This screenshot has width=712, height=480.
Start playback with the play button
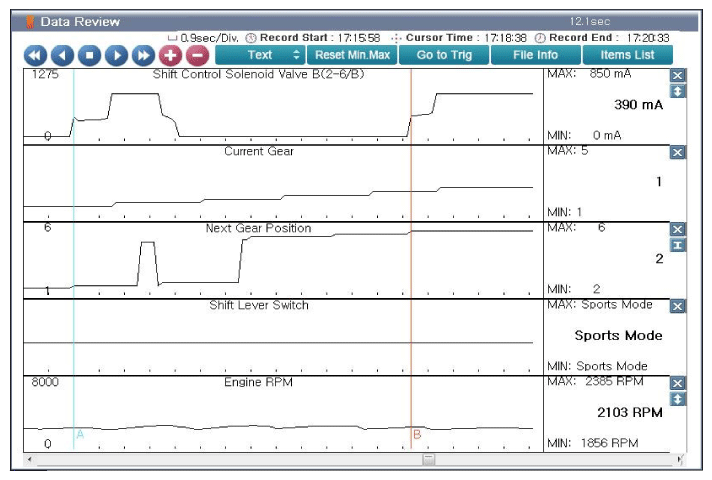[117, 55]
